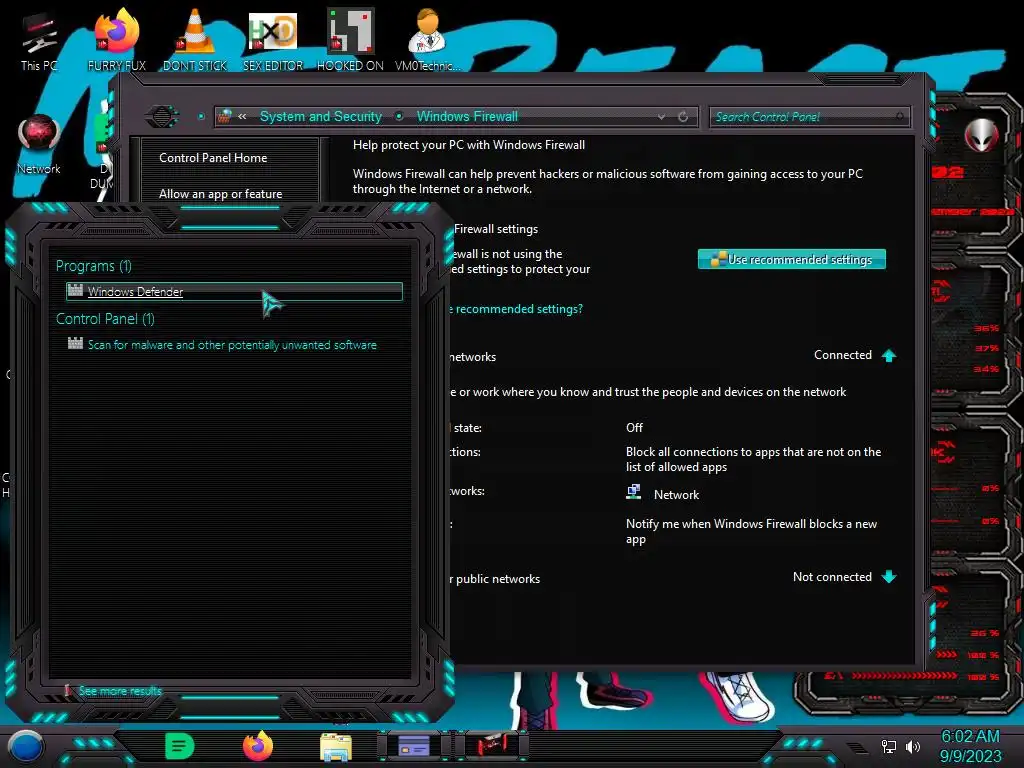This screenshot has width=1024, height=768.
Task: Open HOOKED ON desktop shortcut
Action: tap(350, 40)
